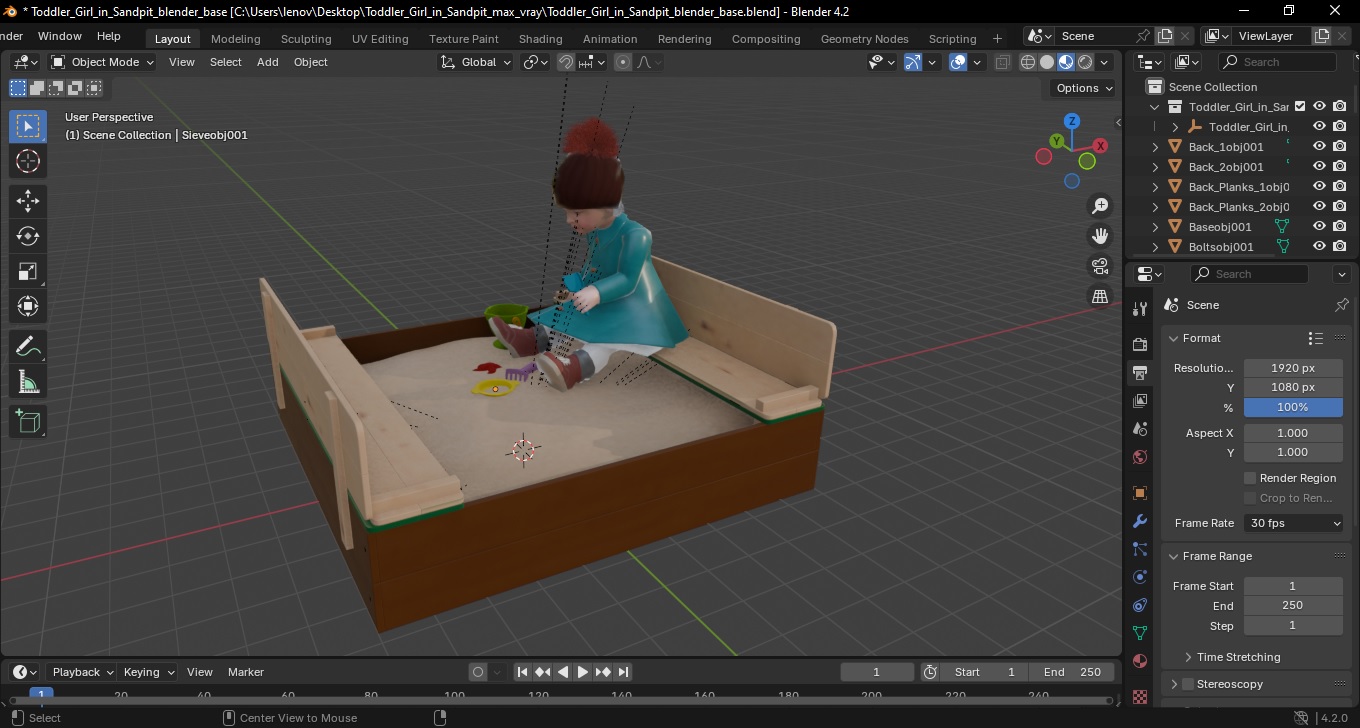Select the Rotate tool

click(28, 236)
